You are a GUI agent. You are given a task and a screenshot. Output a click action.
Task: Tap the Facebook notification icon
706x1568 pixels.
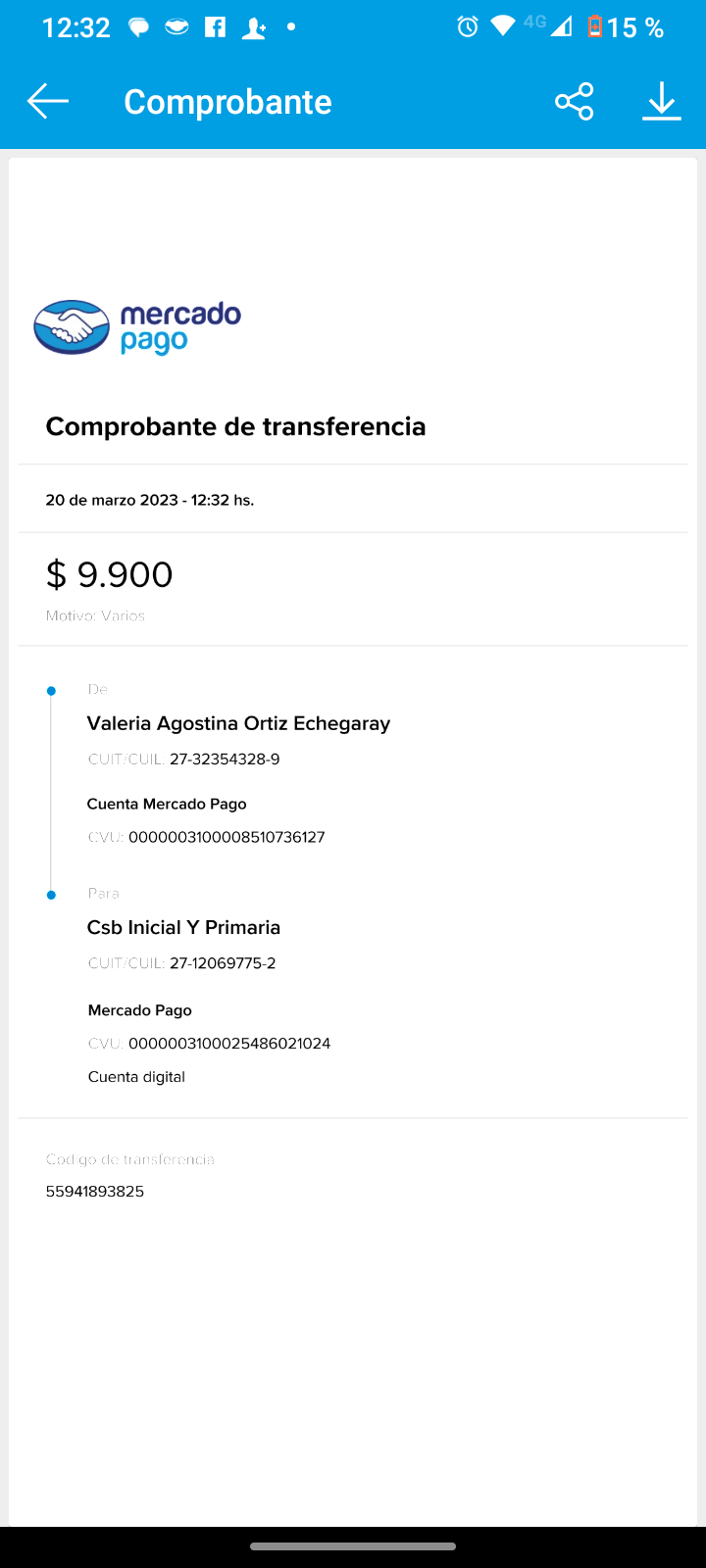tap(215, 26)
